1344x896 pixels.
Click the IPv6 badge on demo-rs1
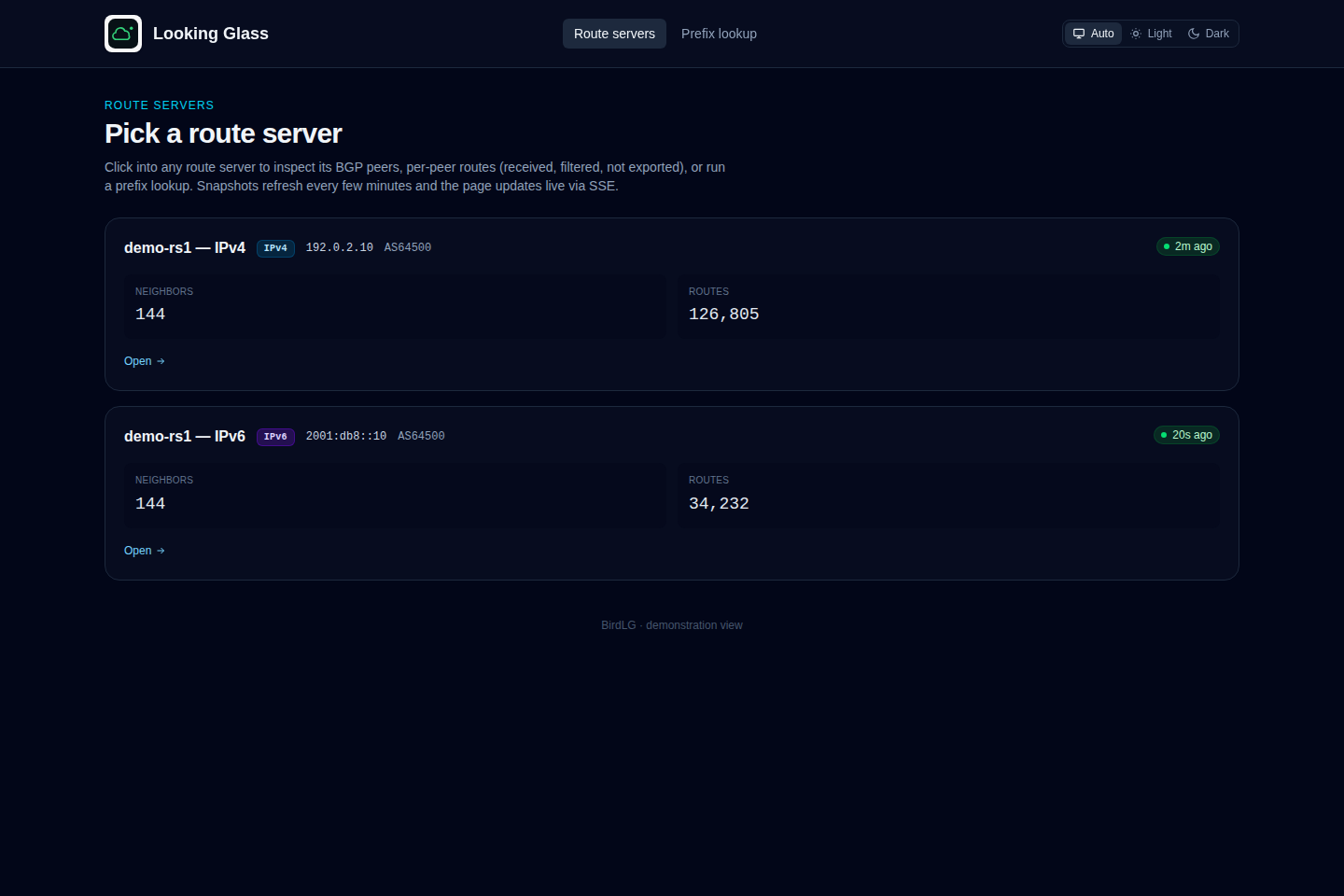click(x=275, y=437)
